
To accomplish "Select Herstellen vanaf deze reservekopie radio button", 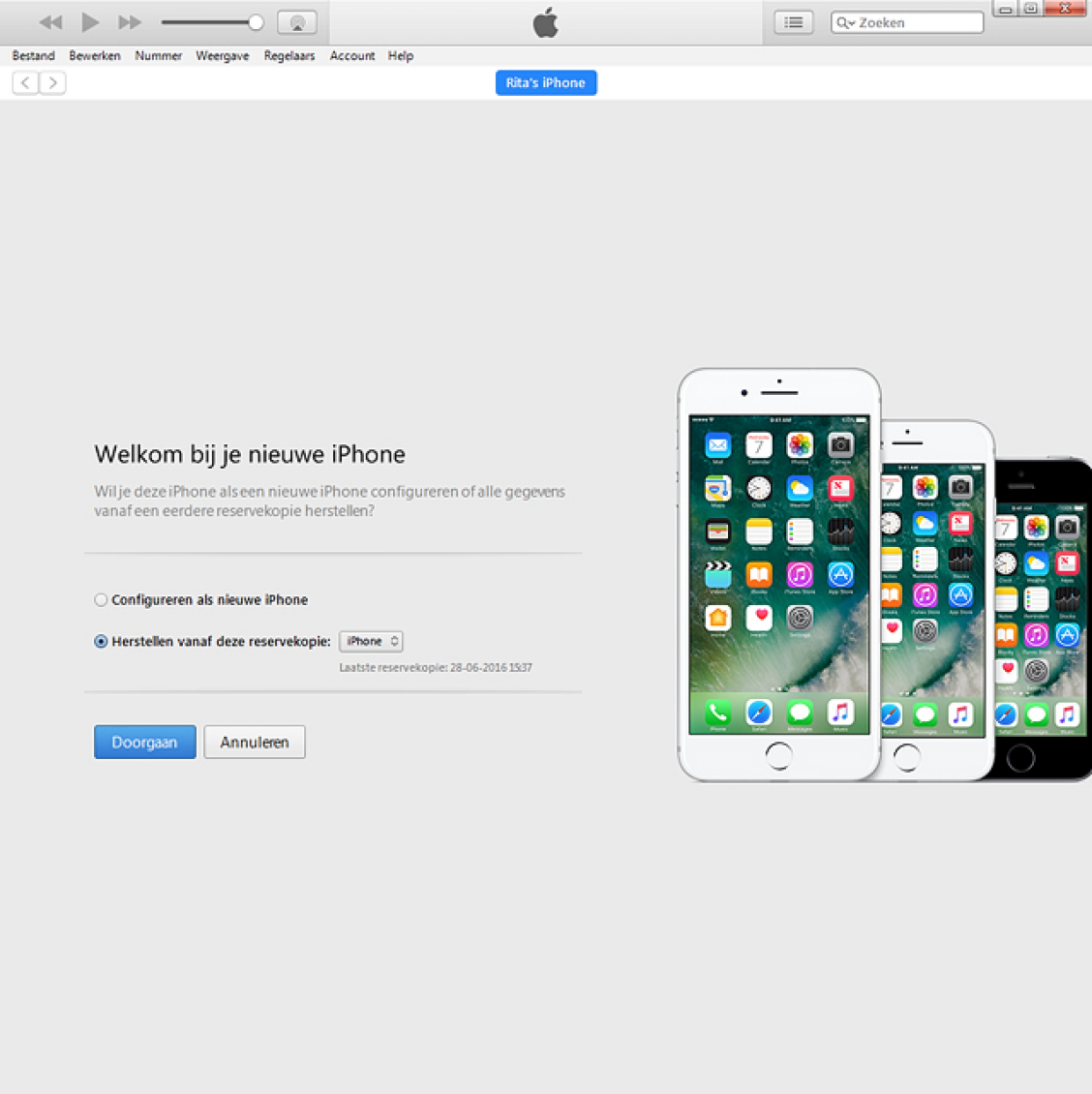I will point(101,641).
